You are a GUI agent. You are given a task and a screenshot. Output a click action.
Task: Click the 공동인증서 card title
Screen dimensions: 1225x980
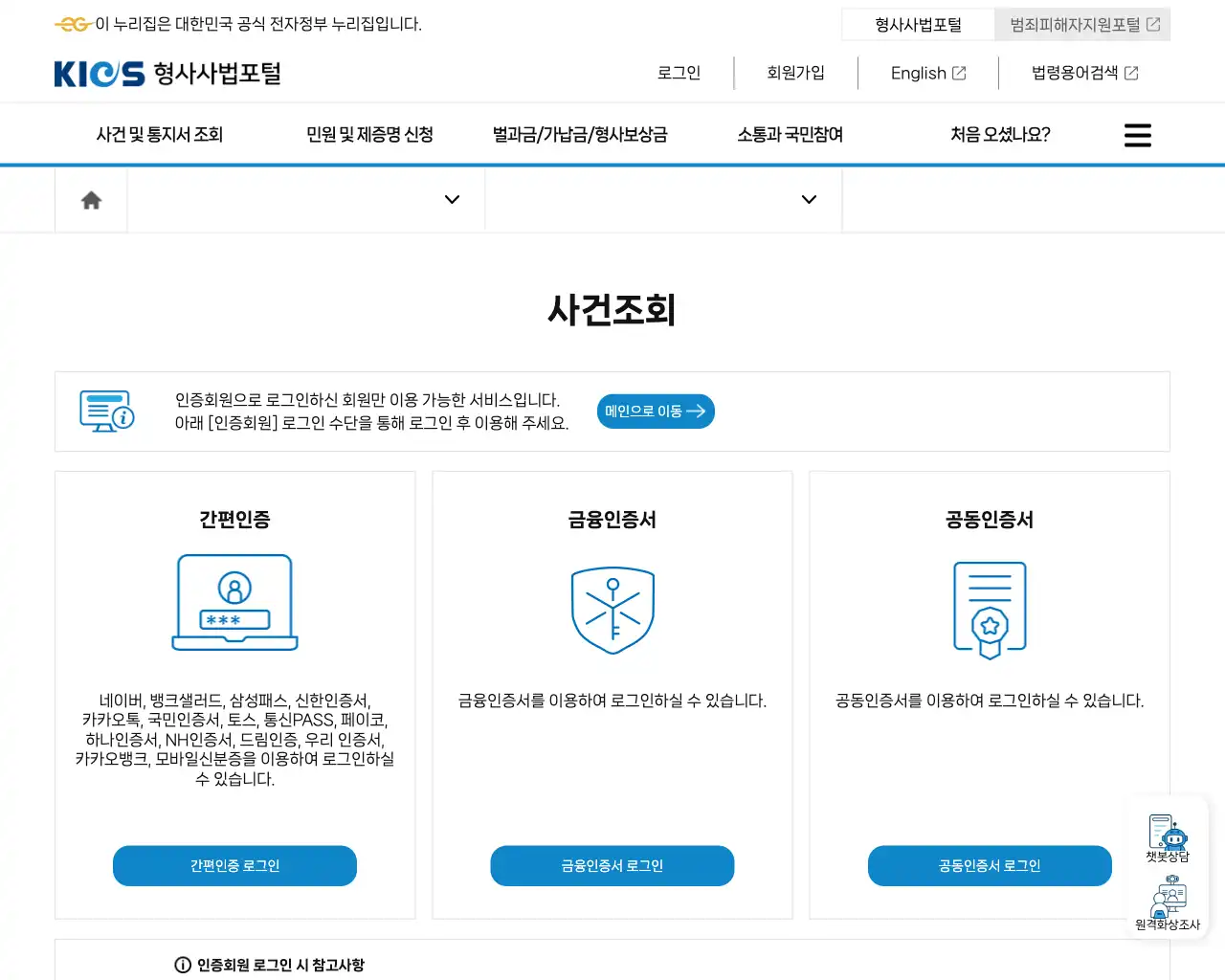tap(990, 520)
